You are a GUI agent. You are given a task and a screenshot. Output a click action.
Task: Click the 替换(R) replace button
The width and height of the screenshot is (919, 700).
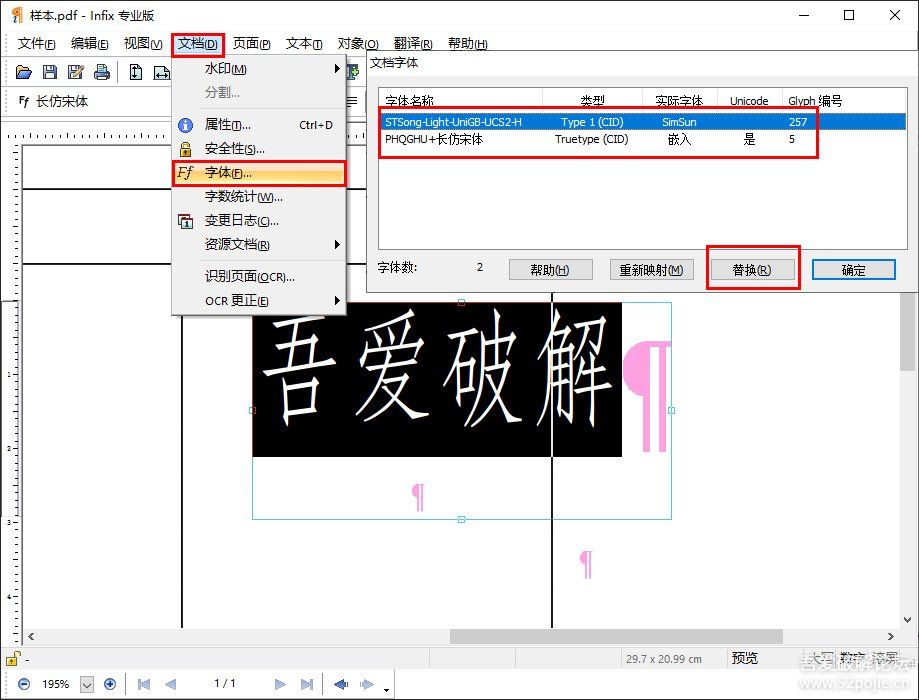[752, 270]
